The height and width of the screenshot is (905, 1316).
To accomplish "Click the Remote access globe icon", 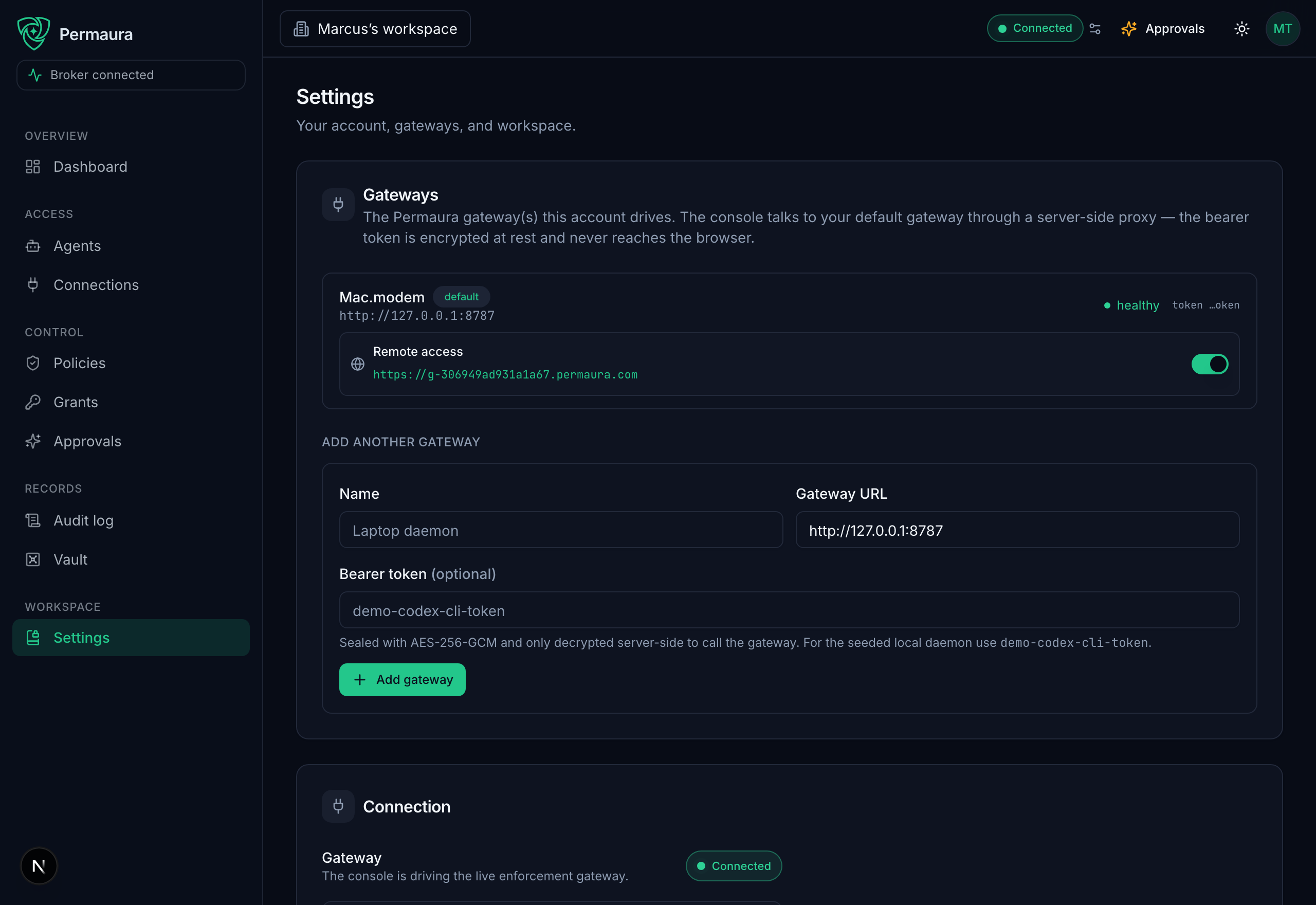I will [x=358, y=364].
